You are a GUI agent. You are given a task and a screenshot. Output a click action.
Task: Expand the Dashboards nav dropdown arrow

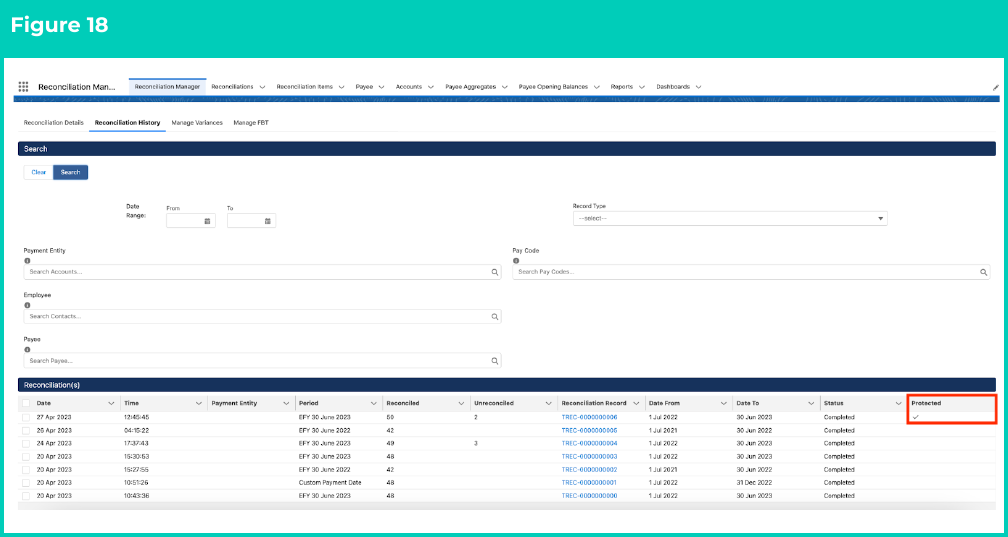698,87
